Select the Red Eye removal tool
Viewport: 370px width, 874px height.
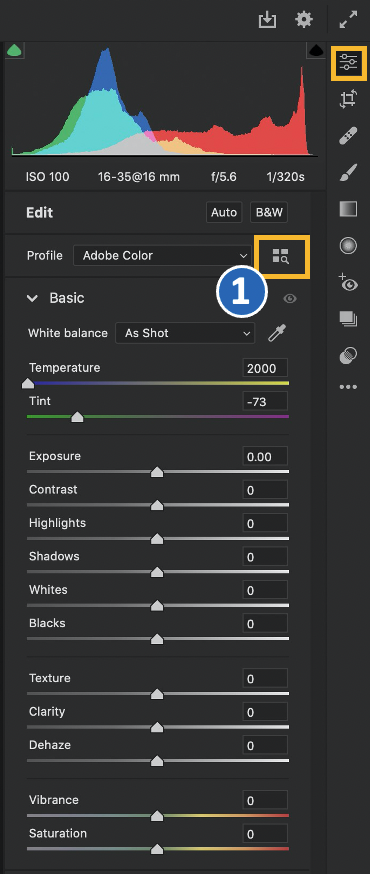click(x=348, y=282)
